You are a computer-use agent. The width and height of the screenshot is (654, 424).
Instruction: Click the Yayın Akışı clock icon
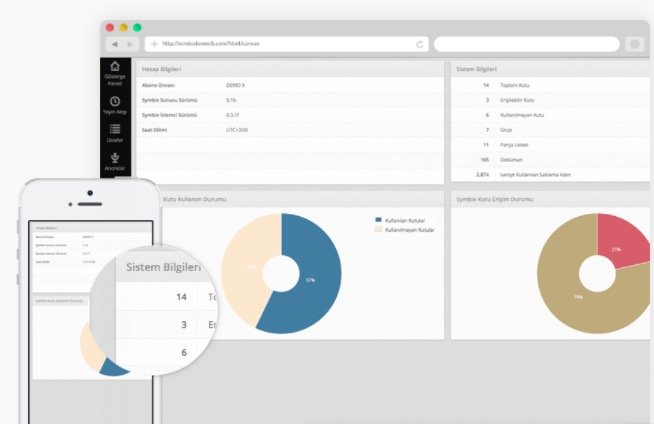(x=115, y=101)
